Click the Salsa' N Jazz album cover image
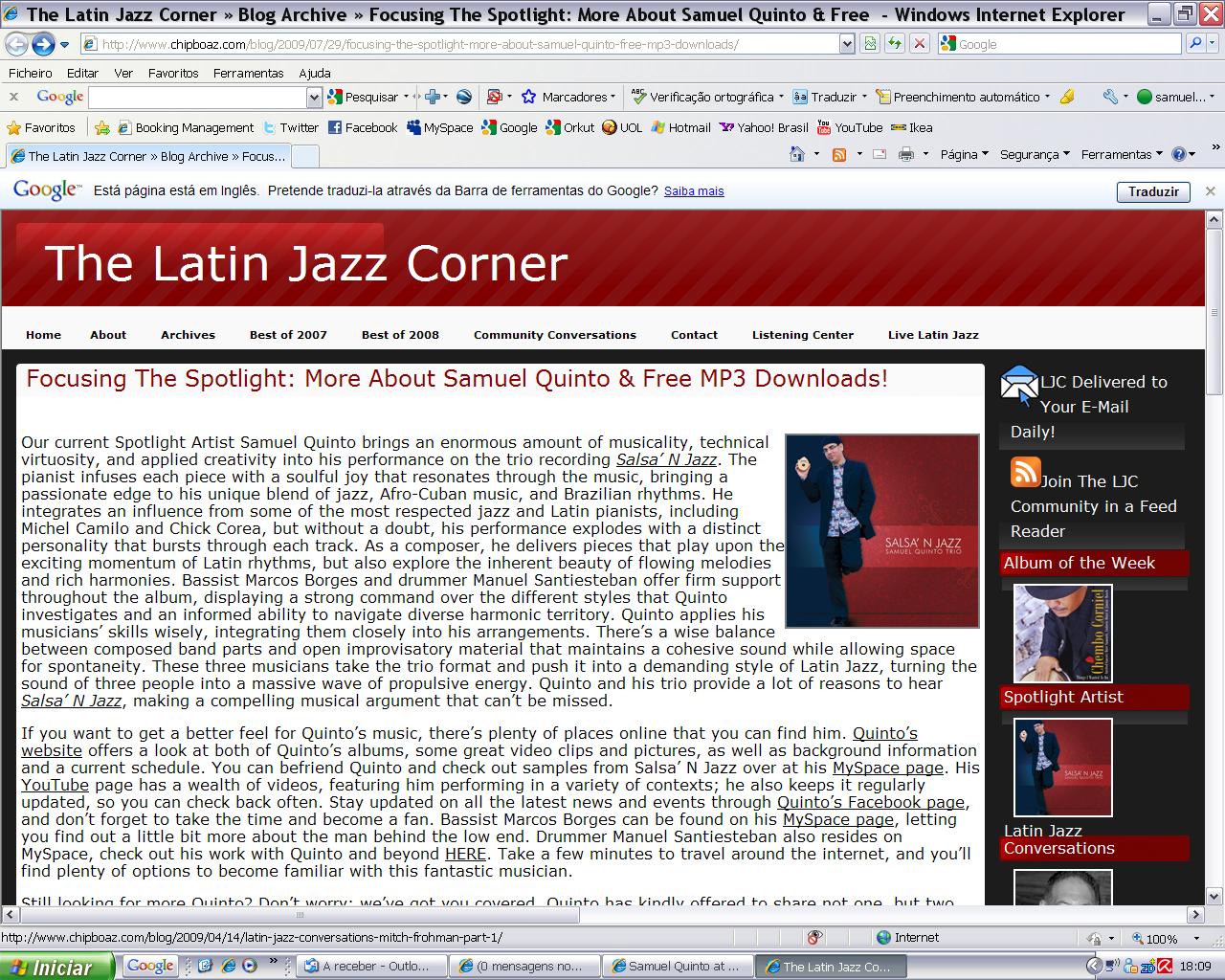The width and height of the screenshot is (1225, 980). [x=882, y=531]
